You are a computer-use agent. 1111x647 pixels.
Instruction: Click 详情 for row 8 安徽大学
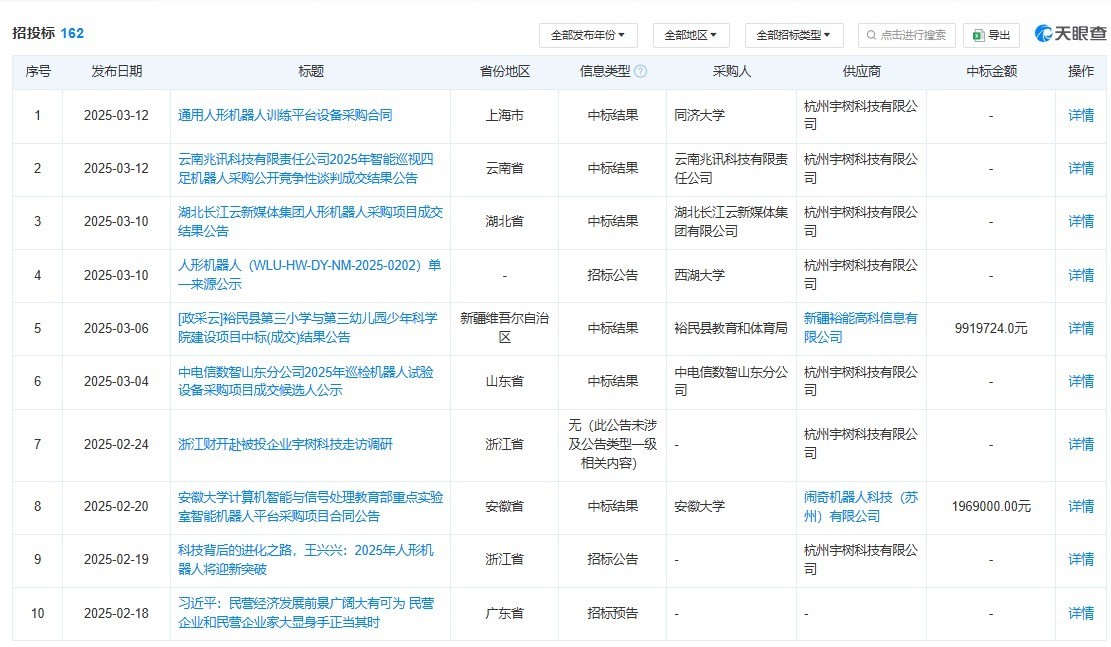[x=1081, y=507]
